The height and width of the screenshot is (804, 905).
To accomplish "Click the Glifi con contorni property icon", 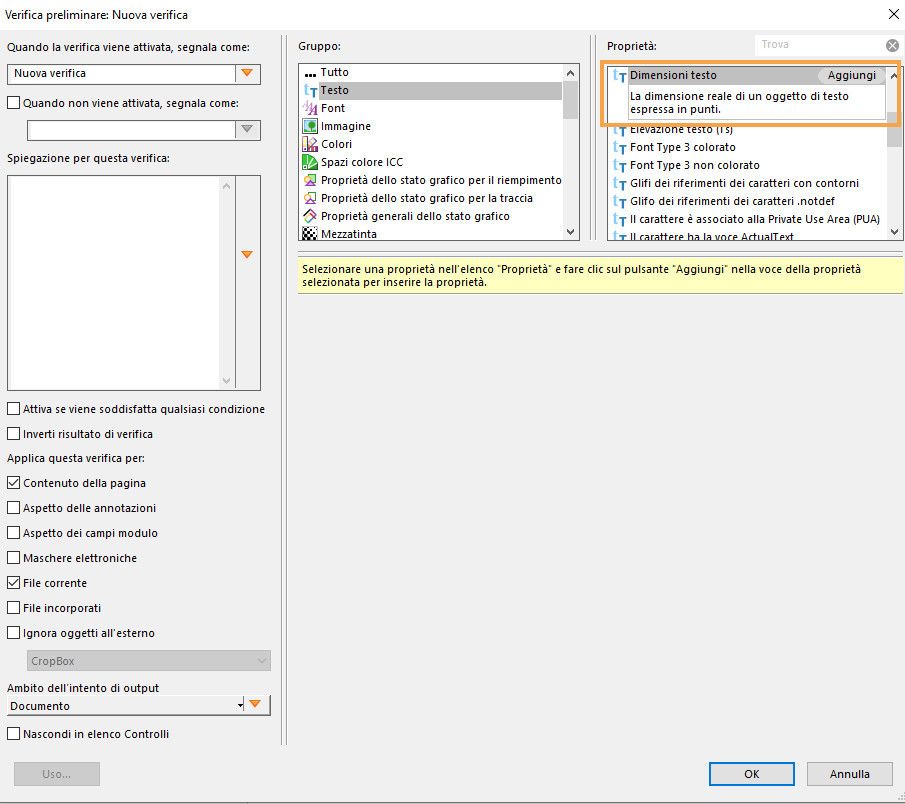I will (619, 184).
